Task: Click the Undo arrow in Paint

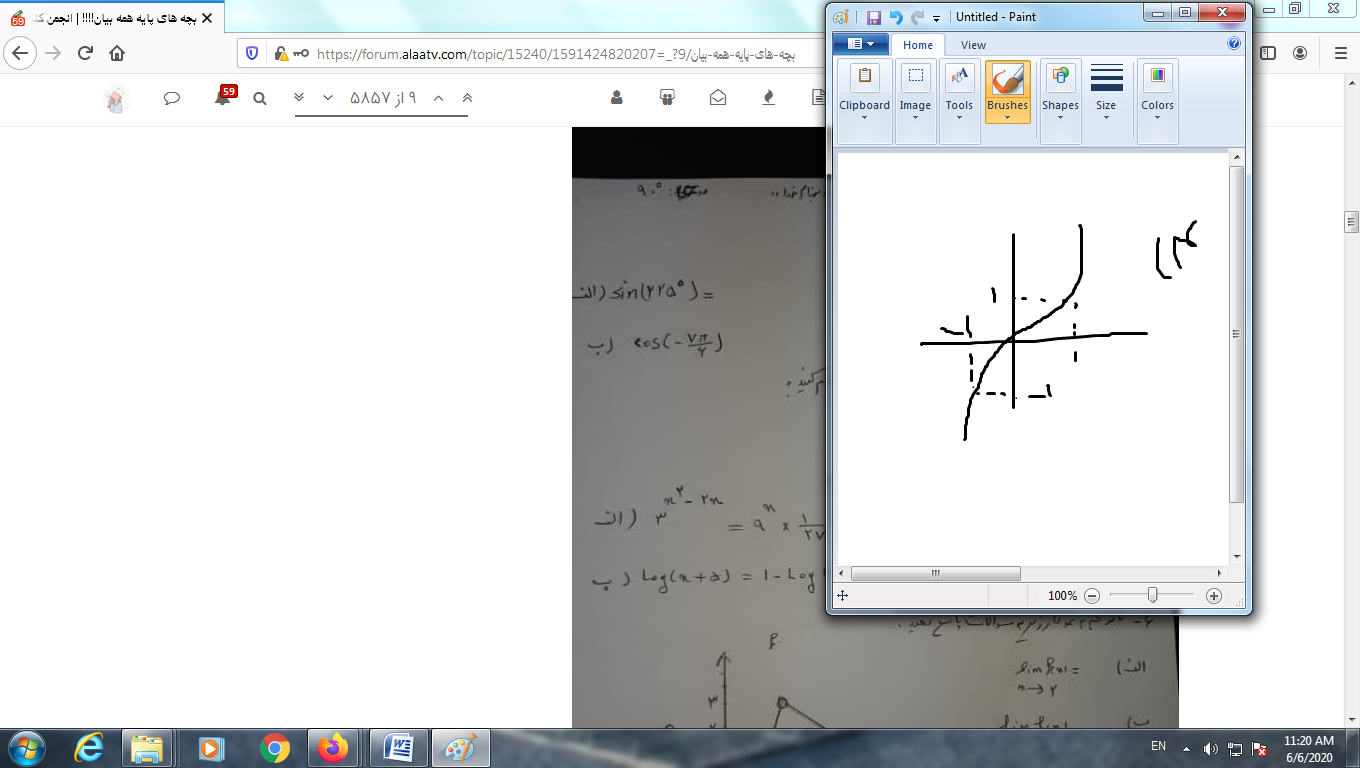Action: (896, 17)
